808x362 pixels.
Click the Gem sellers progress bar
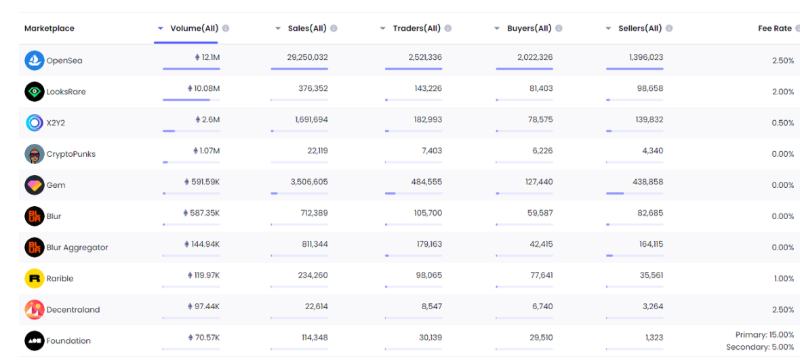point(634,193)
